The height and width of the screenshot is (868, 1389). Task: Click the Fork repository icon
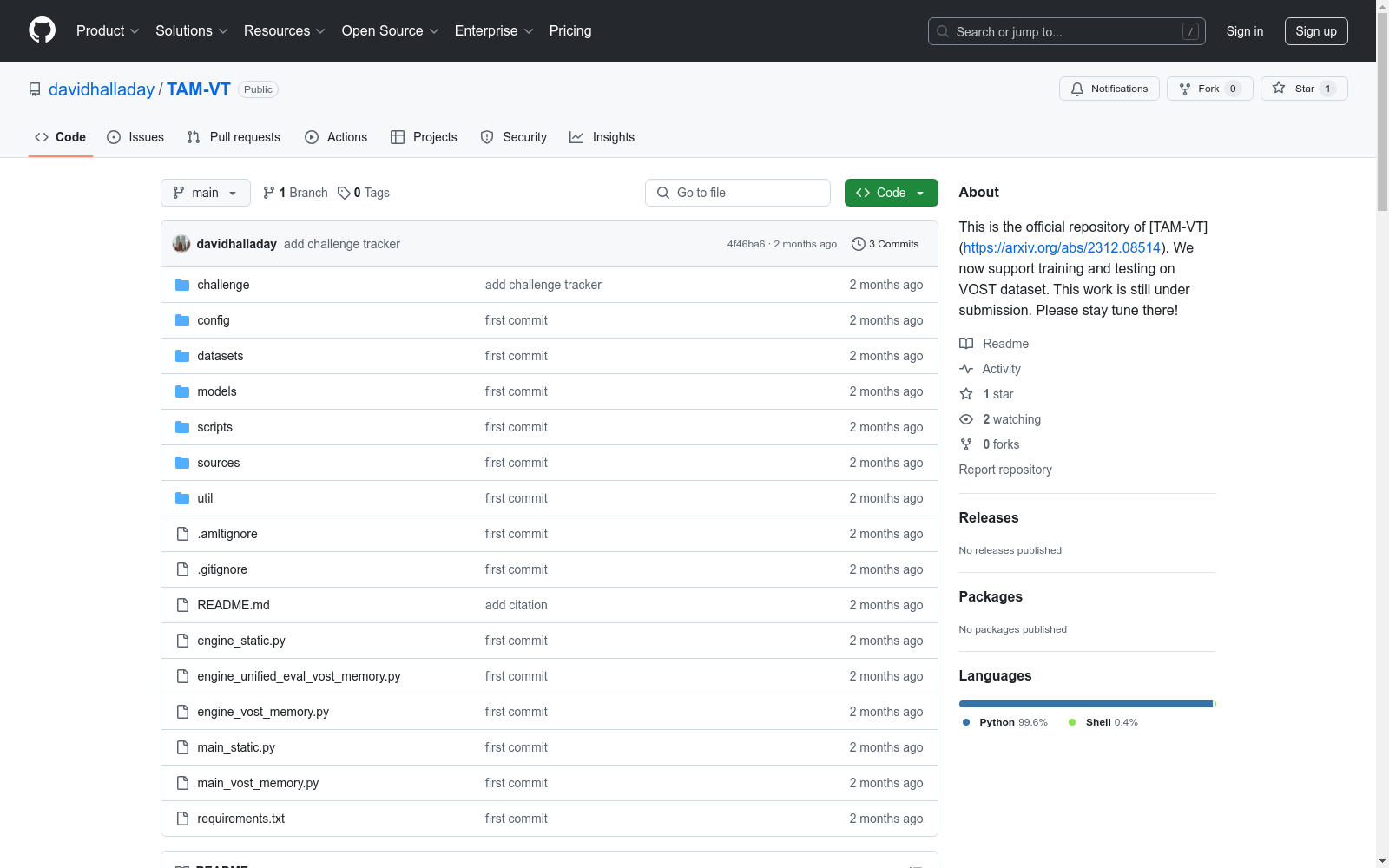click(x=1185, y=89)
